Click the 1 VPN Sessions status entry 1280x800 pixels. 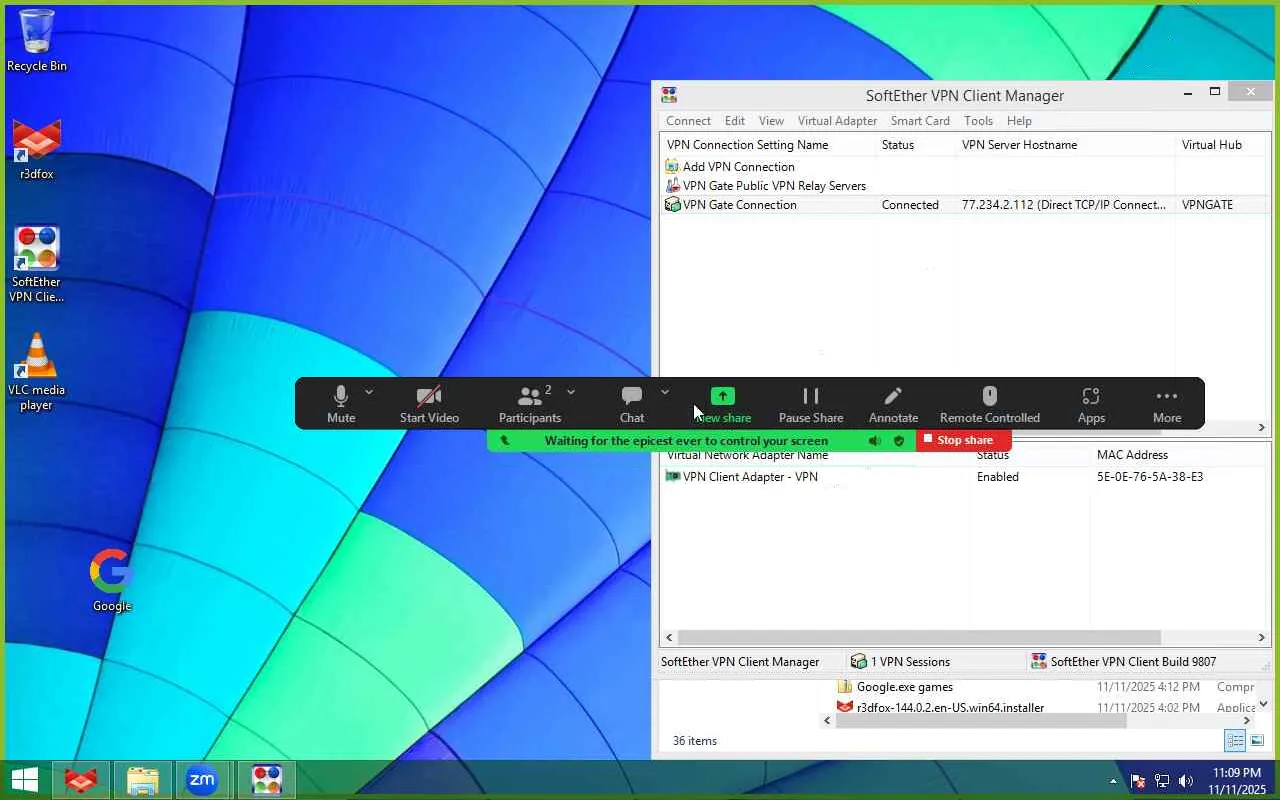[900, 662]
